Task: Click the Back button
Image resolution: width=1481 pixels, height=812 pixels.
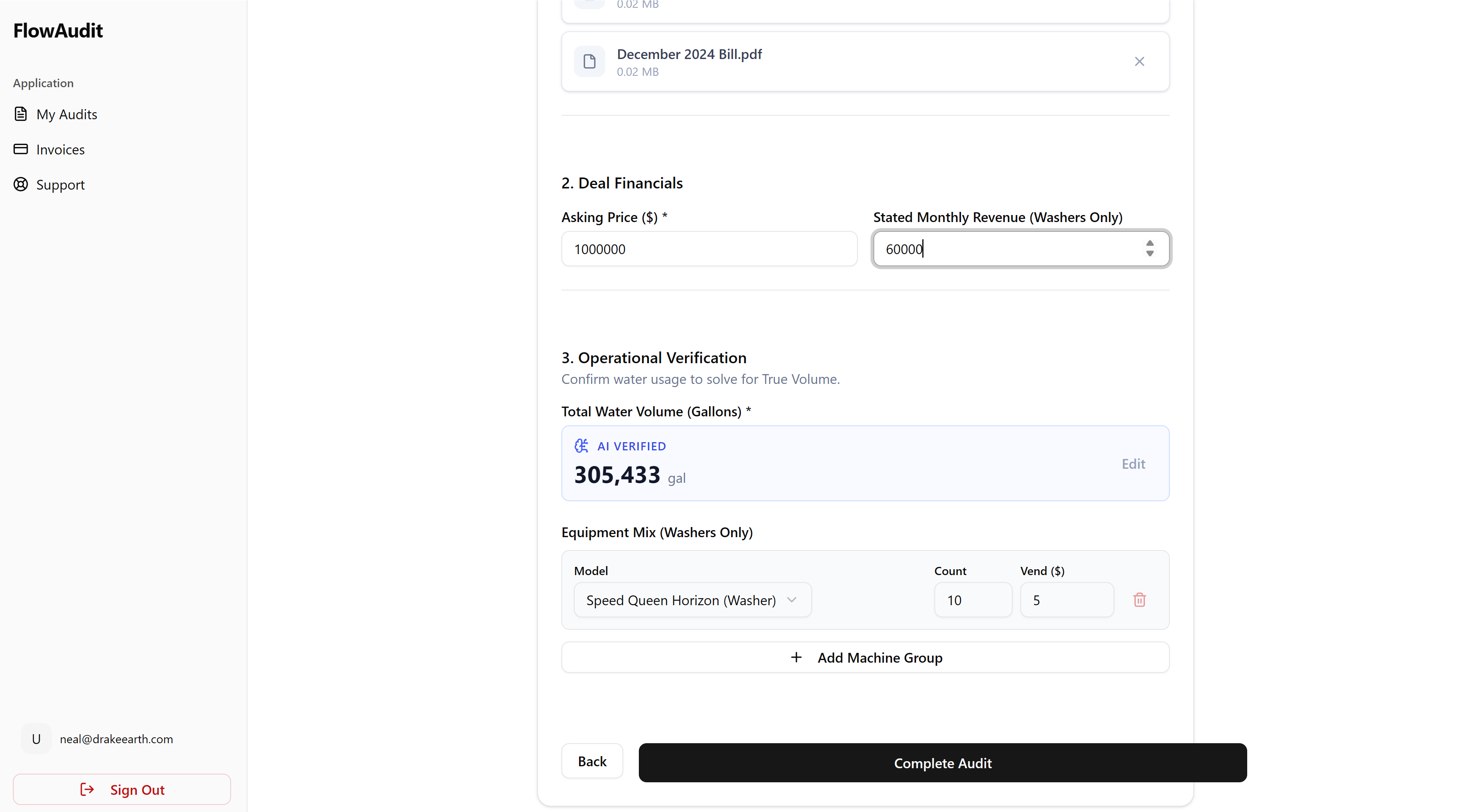Action: (x=592, y=761)
